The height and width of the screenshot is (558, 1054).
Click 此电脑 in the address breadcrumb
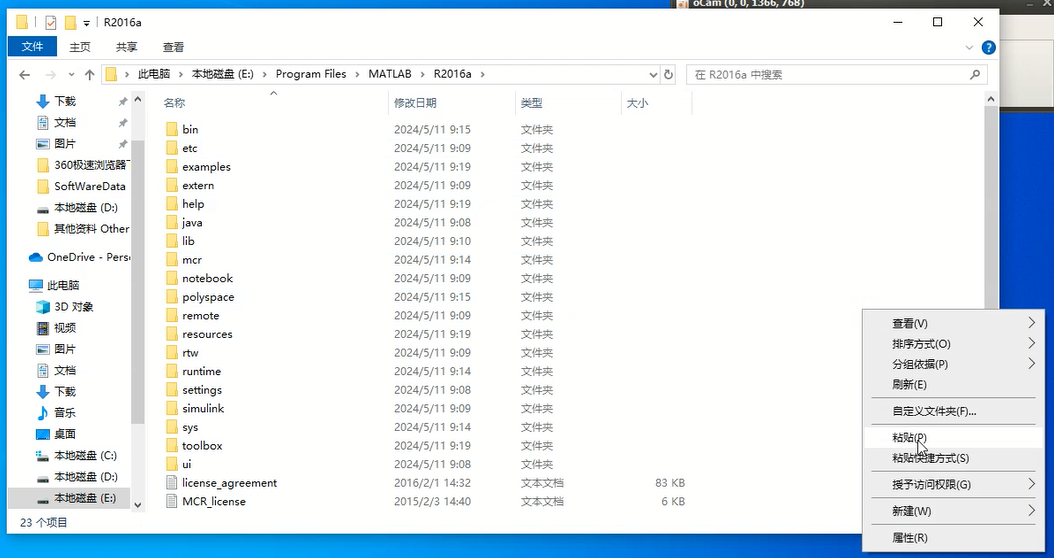coord(154,74)
